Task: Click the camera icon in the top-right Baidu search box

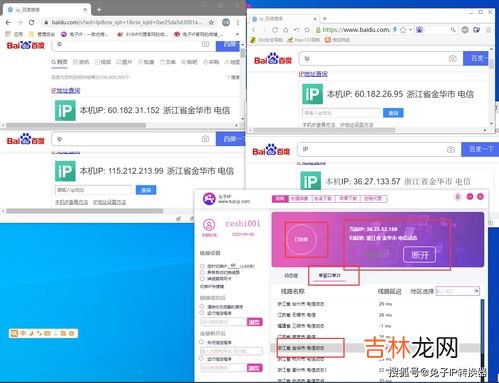Action: pyautogui.click(x=452, y=59)
